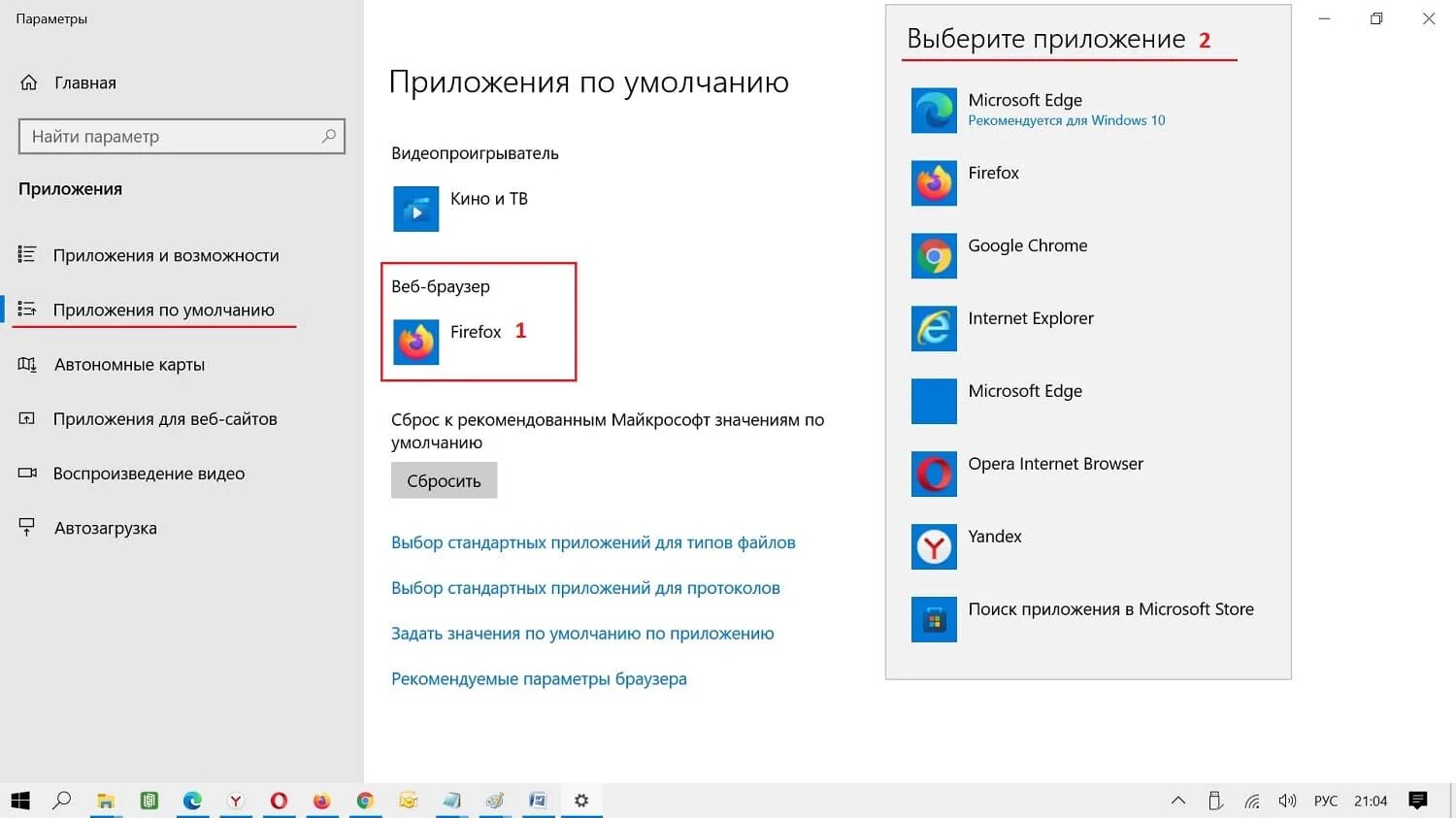This screenshot has height=818, width=1456.
Task: Focus the Найти параметр search field
Action: point(182,137)
